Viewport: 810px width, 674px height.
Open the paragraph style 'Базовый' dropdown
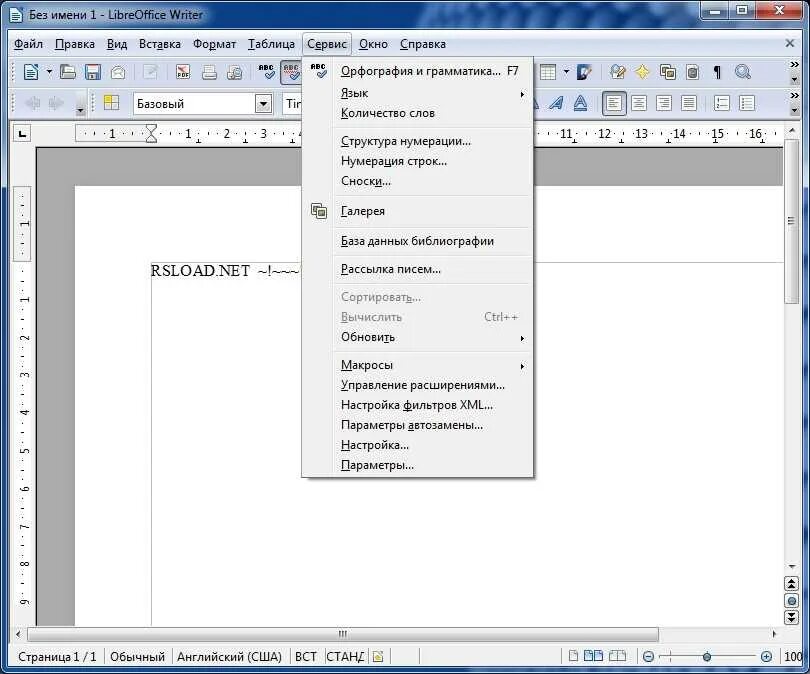click(x=263, y=104)
